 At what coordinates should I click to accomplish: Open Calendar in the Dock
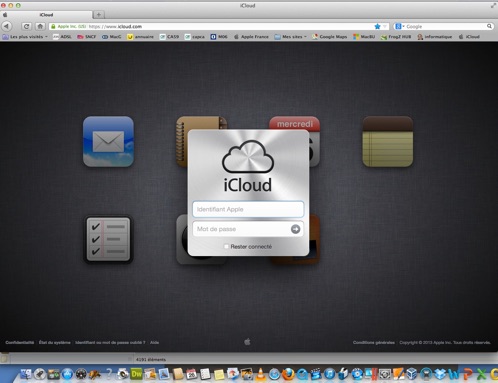[192, 374]
